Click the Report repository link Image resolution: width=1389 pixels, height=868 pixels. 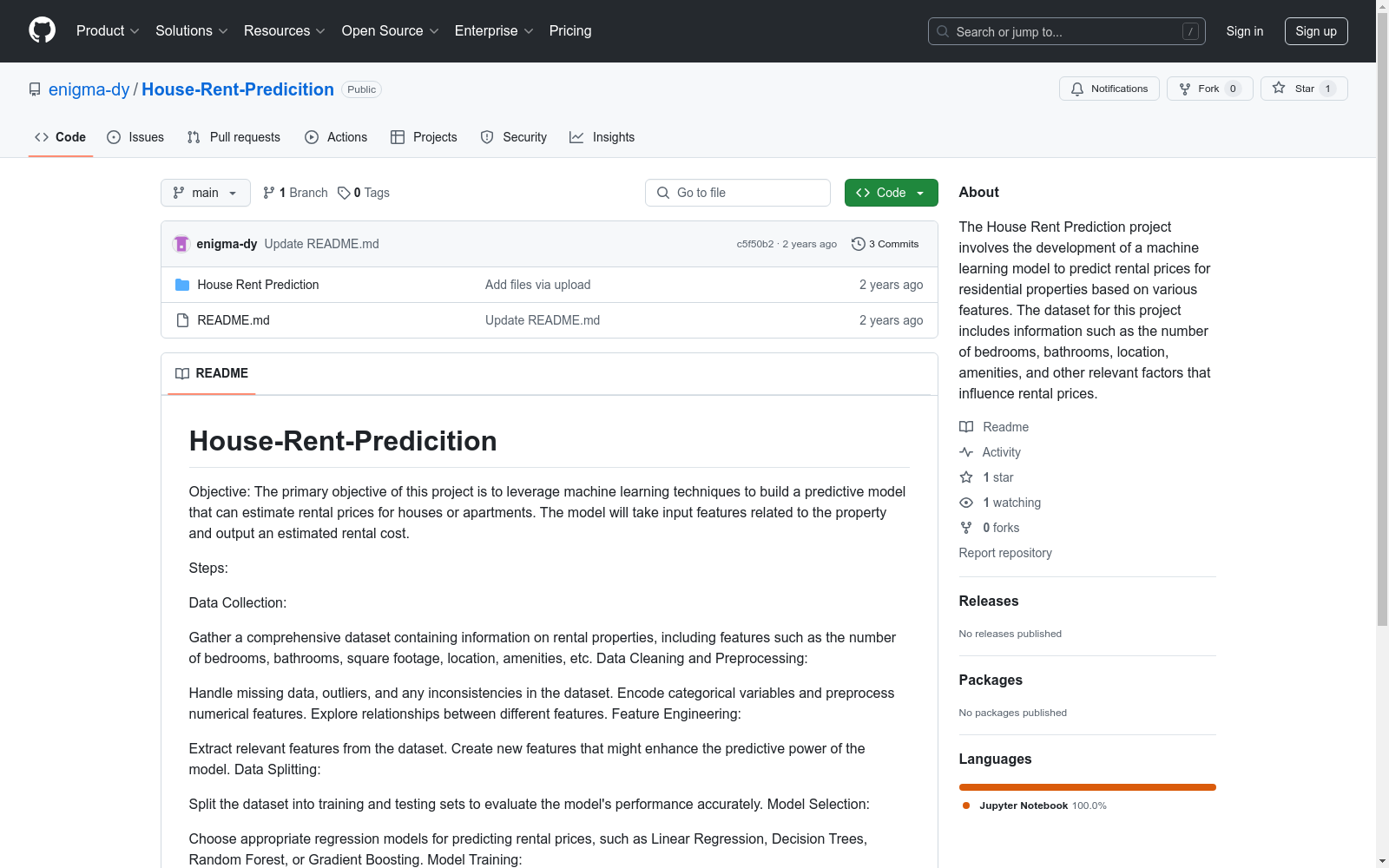coord(1005,553)
